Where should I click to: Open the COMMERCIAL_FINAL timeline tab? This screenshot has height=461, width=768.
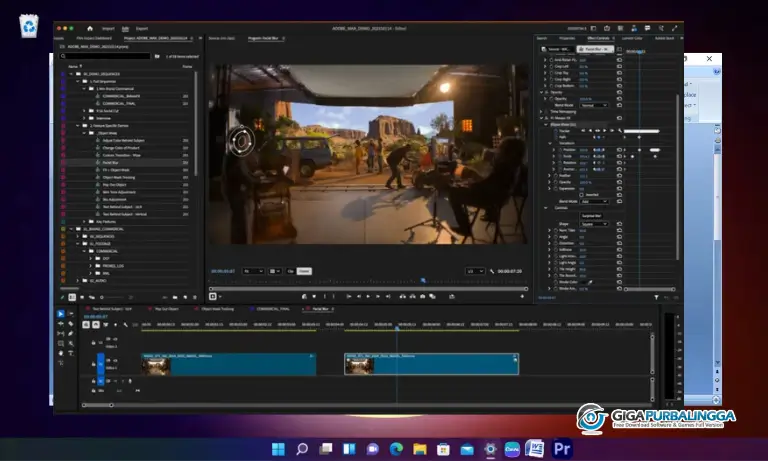click(273, 309)
